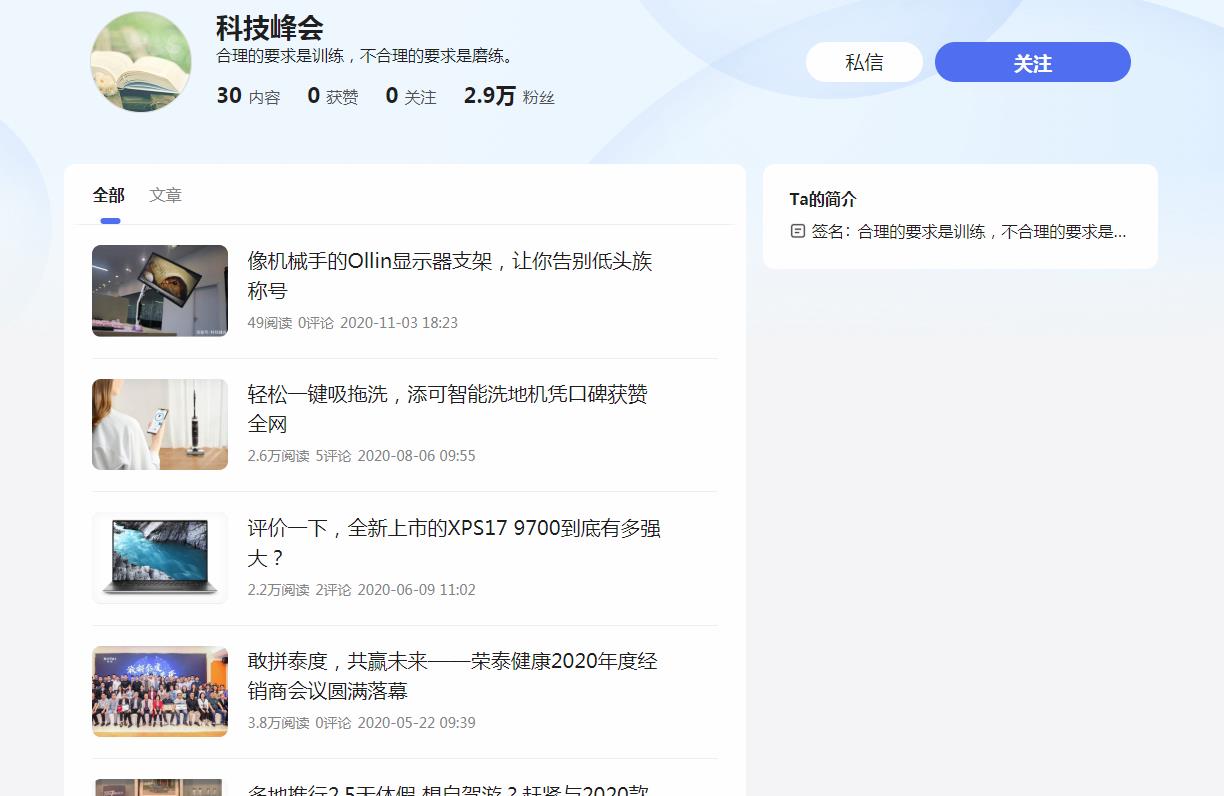Click the Ta的简介 heading
This screenshot has height=796, width=1224.
click(x=823, y=199)
